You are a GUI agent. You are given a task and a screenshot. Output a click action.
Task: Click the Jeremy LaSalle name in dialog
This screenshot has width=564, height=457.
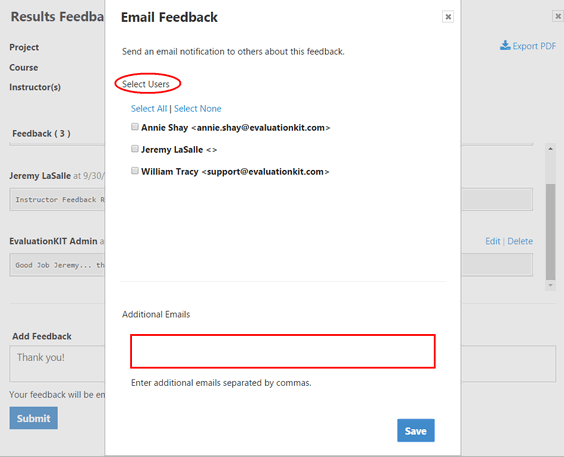[x=172, y=150]
